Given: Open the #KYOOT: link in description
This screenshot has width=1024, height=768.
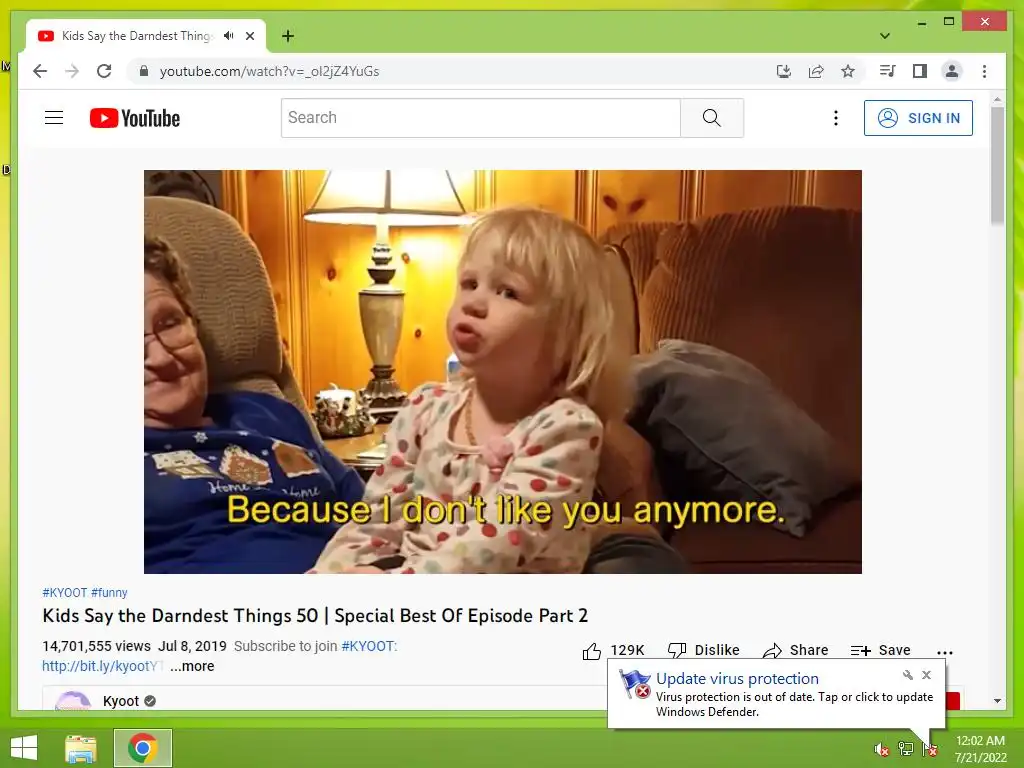Looking at the screenshot, I should (369, 646).
